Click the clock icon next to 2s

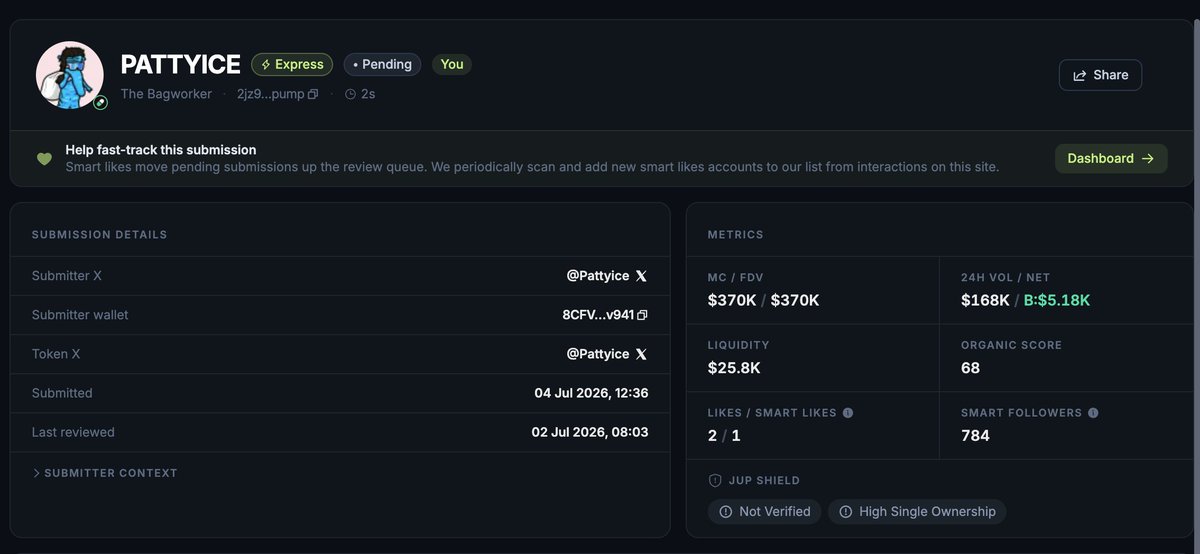point(350,94)
